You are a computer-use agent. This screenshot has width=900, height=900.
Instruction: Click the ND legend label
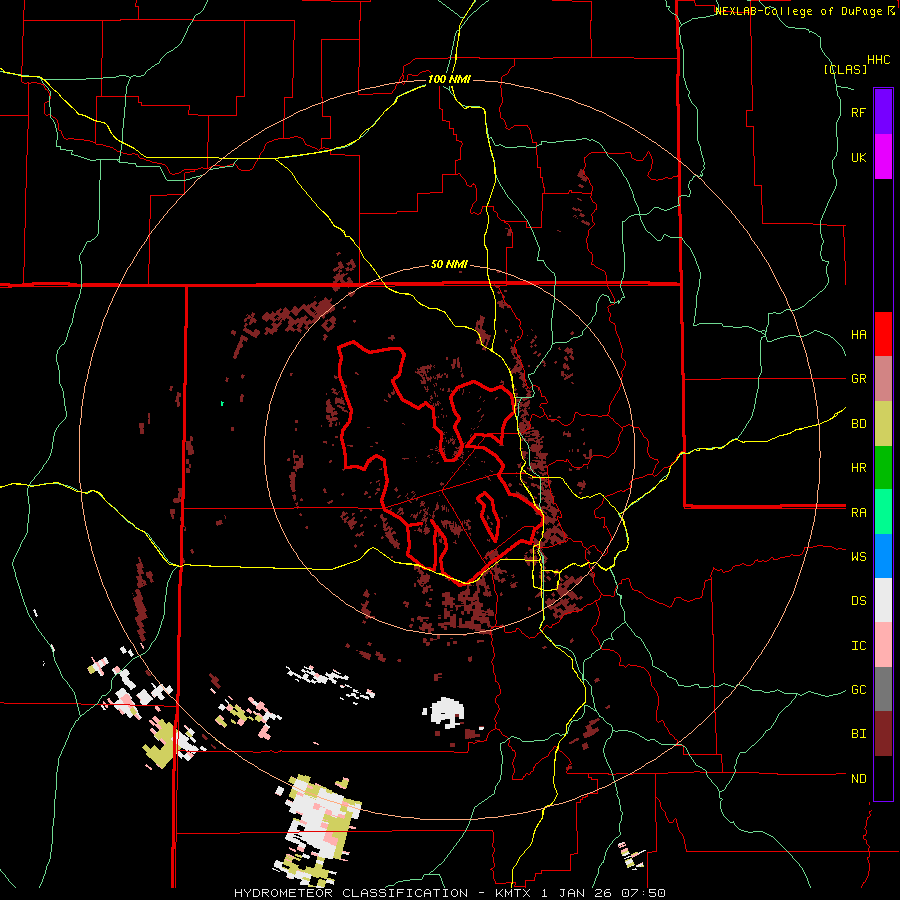click(x=858, y=779)
